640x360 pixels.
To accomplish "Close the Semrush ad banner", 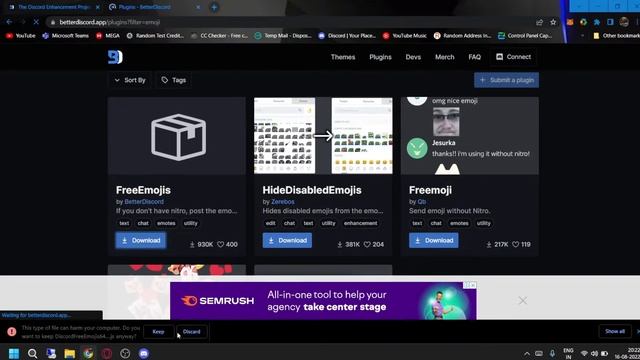I will 522,301.
